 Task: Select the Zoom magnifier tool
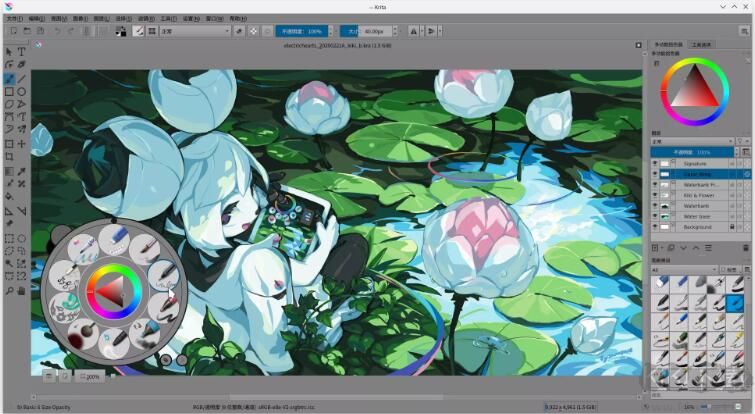(x=9, y=291)
